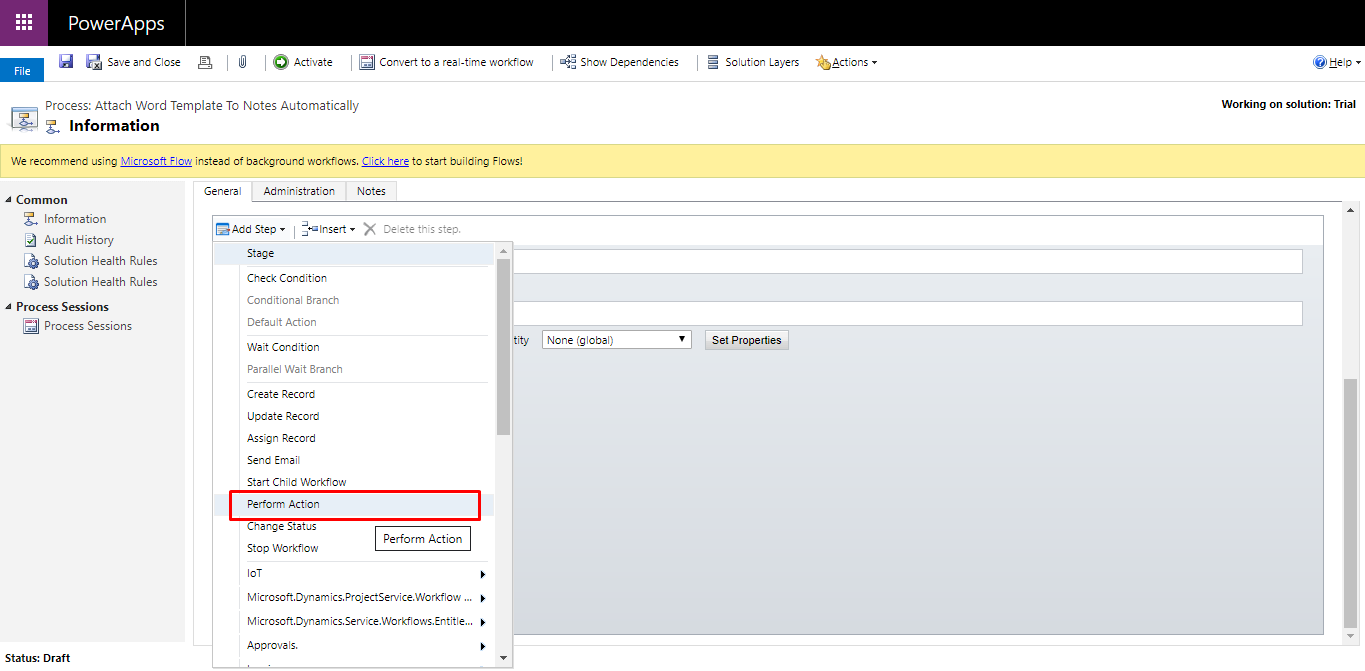Click the step menu scrollbar up arrow
The width and height of the screenshot is (1365, 671).
pos(503,250)
